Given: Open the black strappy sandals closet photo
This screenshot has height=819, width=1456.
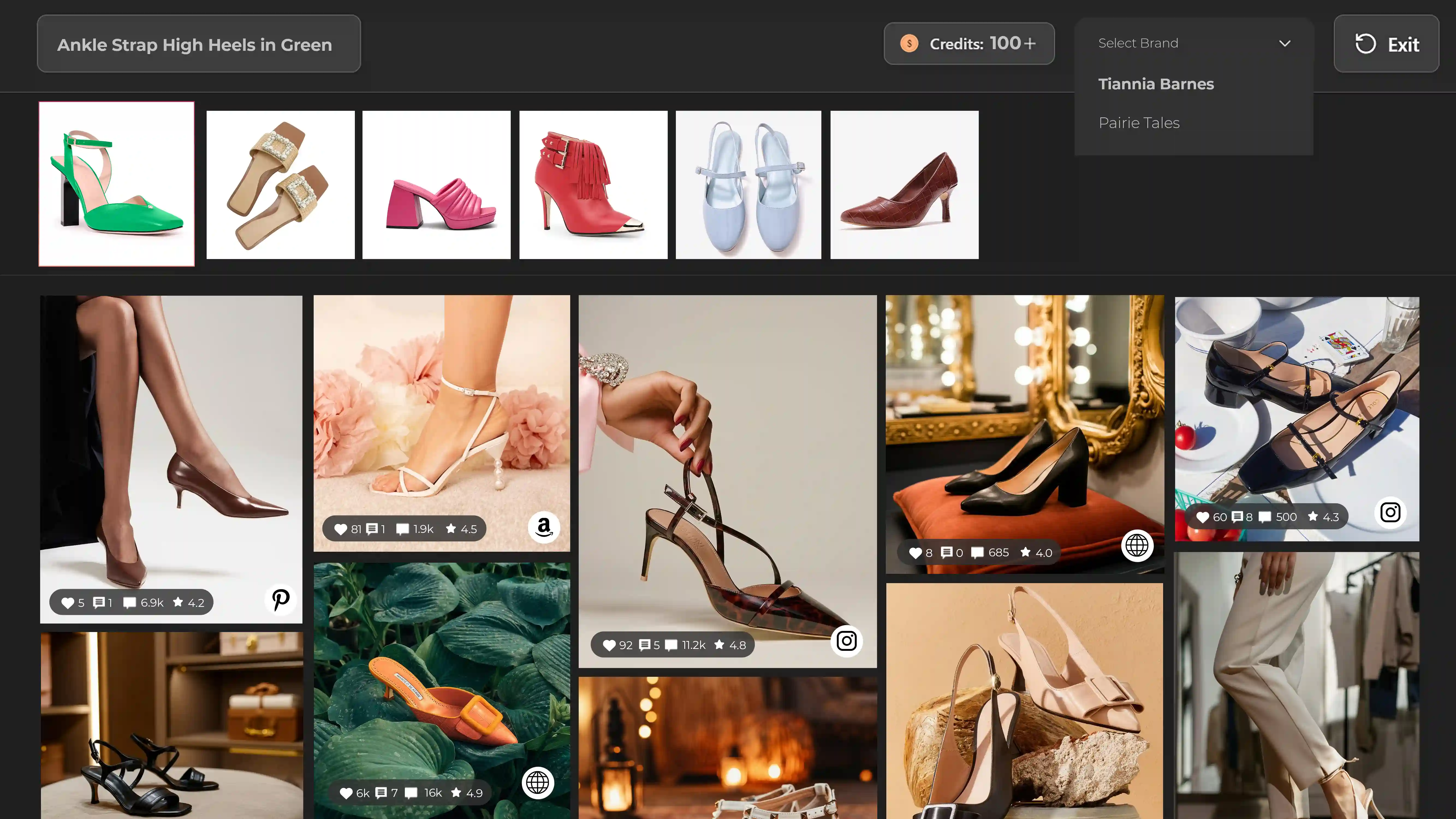Looking at the screenshot, I should (171, 726).
